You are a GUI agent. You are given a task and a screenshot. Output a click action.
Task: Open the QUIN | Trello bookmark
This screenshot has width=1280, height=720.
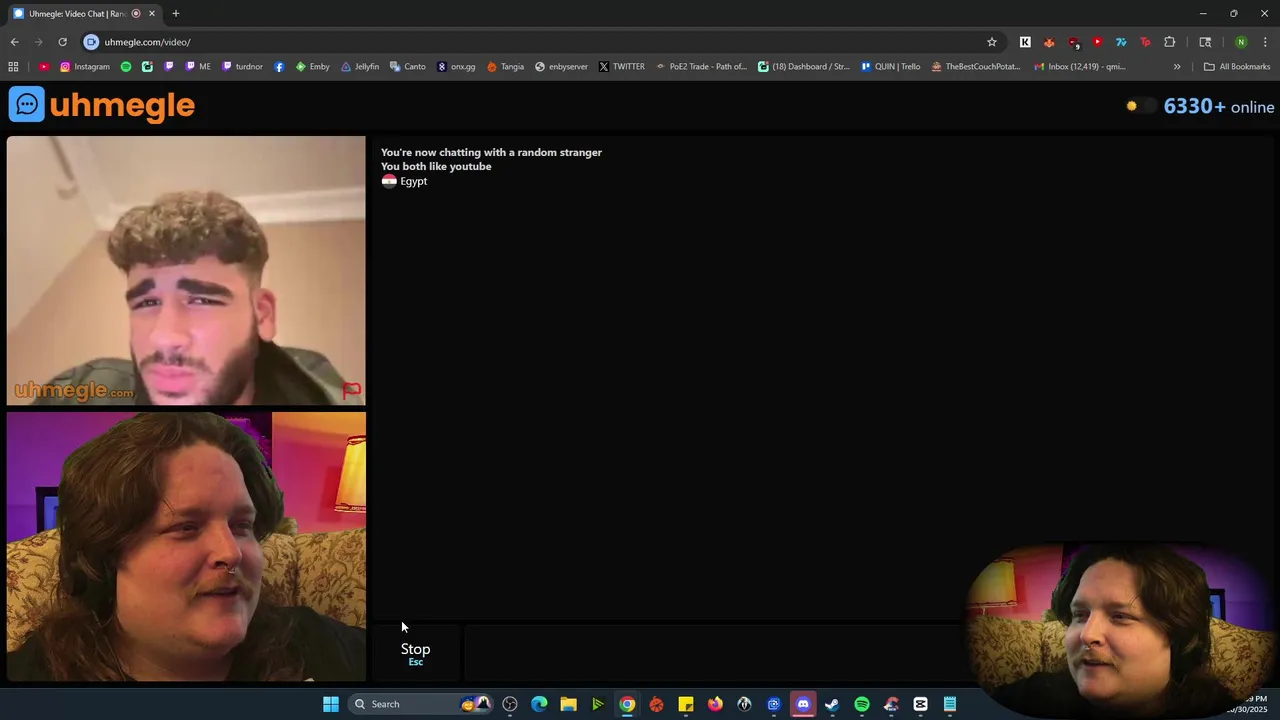(890, 67)
